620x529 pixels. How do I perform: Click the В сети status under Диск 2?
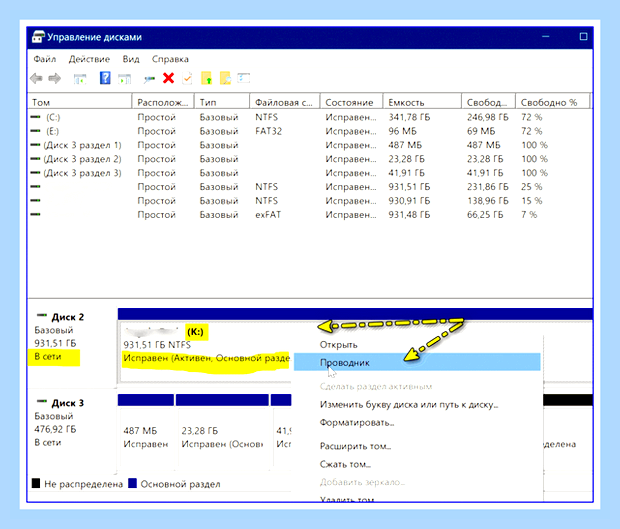pos(48,356)
